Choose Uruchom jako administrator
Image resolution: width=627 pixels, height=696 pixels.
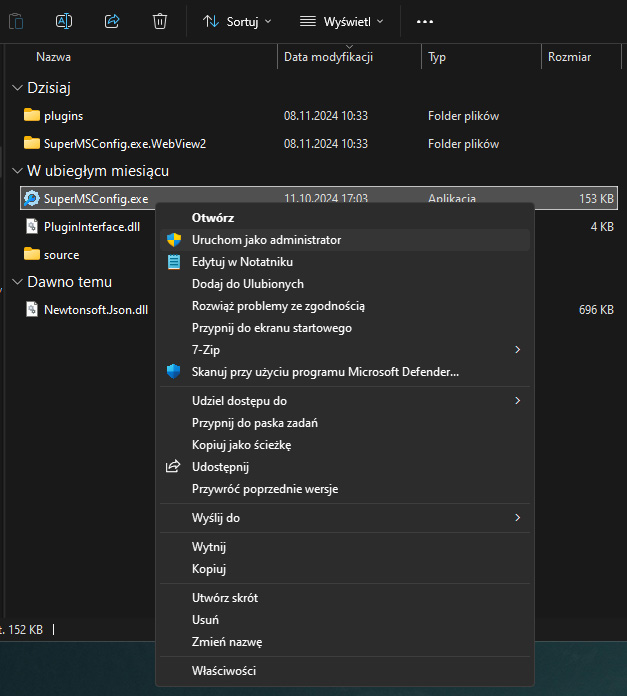click(x=345, y=240)
